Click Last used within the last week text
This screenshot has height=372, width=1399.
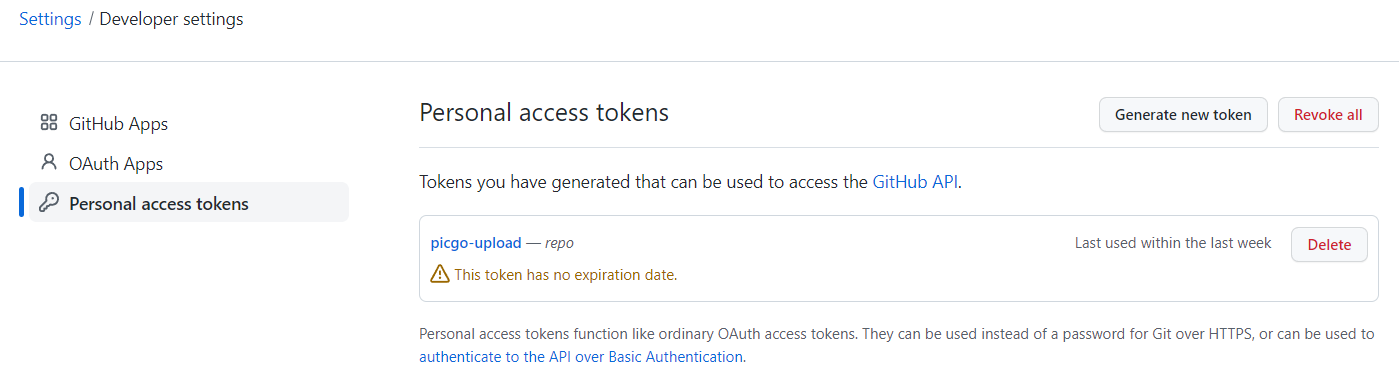1173,243
